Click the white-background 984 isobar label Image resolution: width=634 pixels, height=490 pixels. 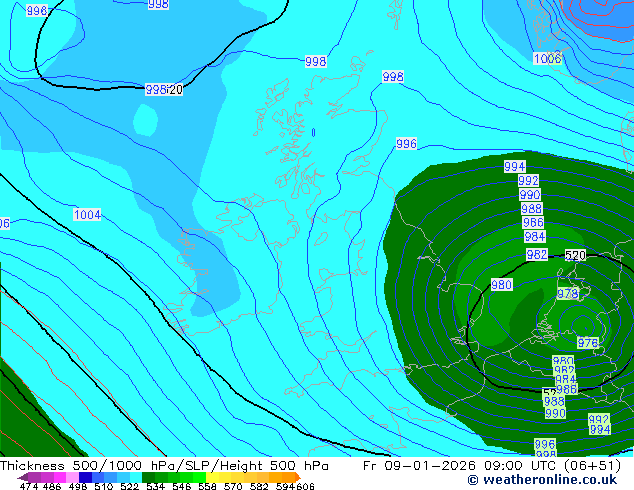click(x=535, y=237)
